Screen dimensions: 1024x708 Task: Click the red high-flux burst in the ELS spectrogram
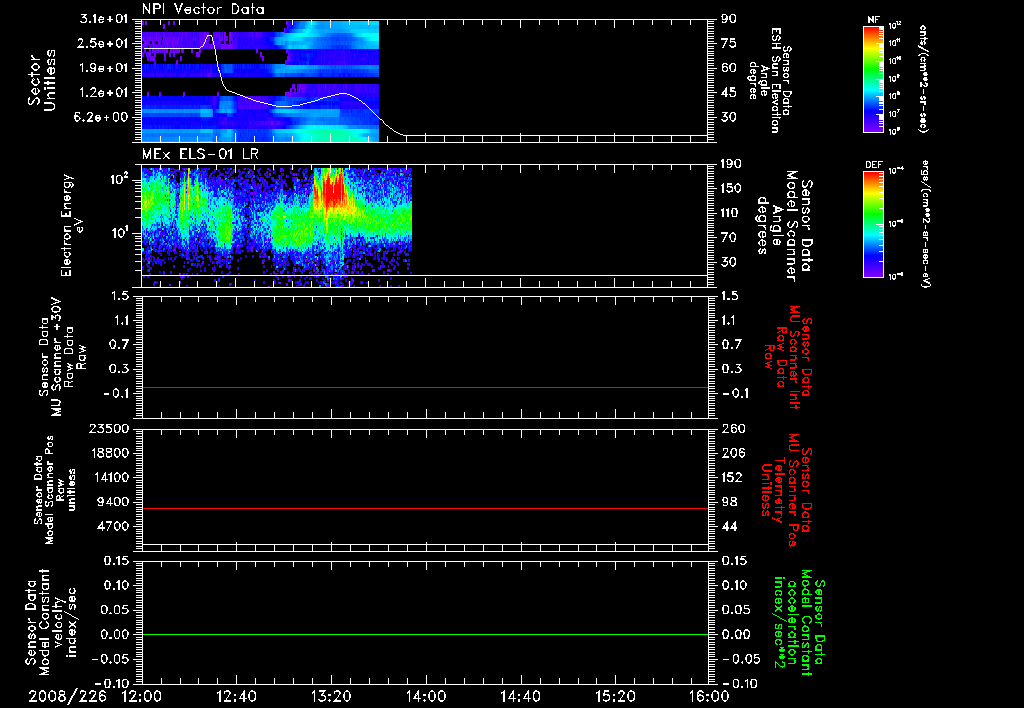332,189
